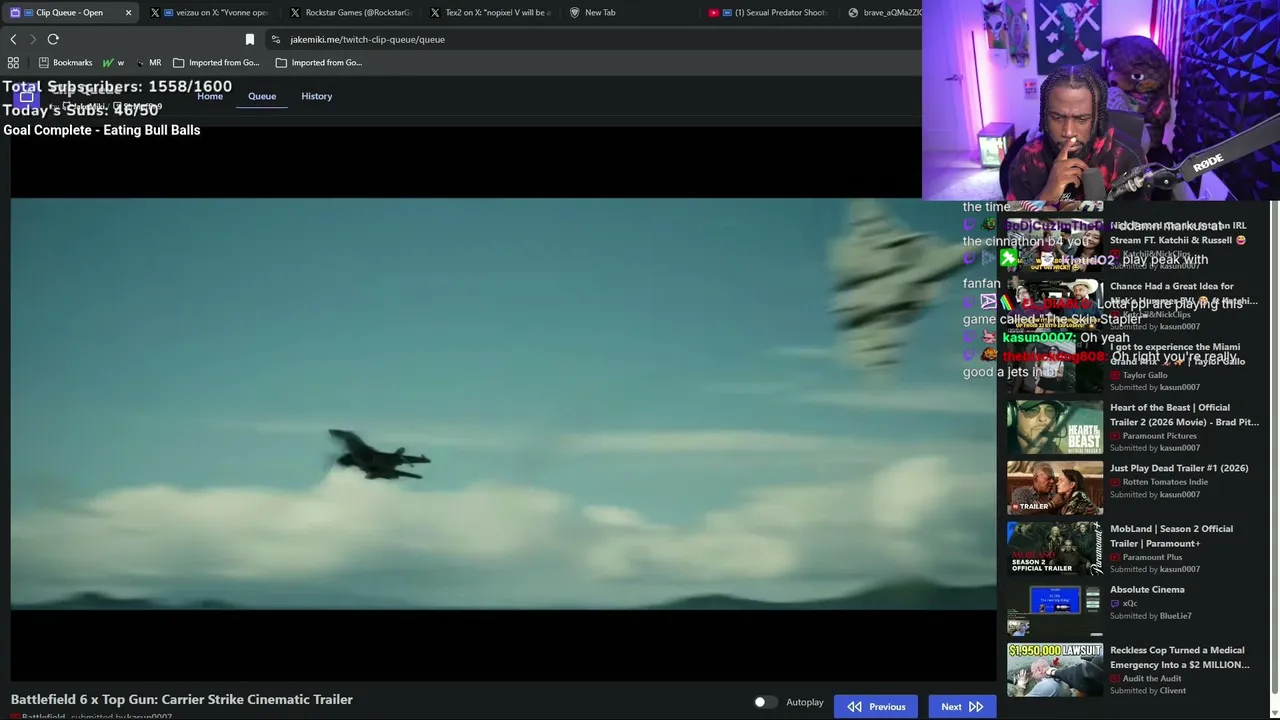The width and height of the screenshot is (1280, 720).
Task: Select 'Reckless Cop Turned a Medical' title
Action: [x=1175, y=650]
